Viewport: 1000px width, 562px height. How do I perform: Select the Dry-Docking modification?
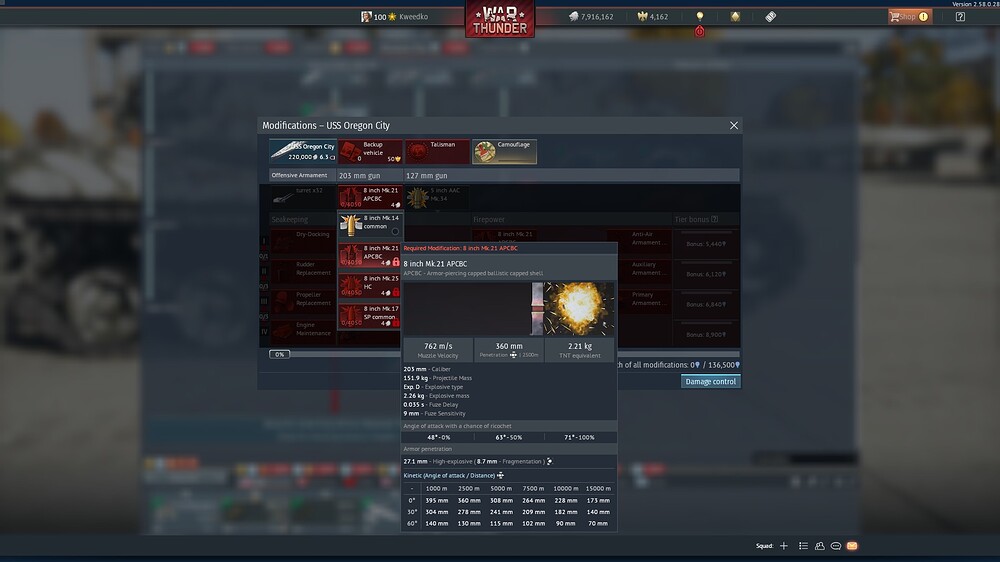[x=303, y=242]
